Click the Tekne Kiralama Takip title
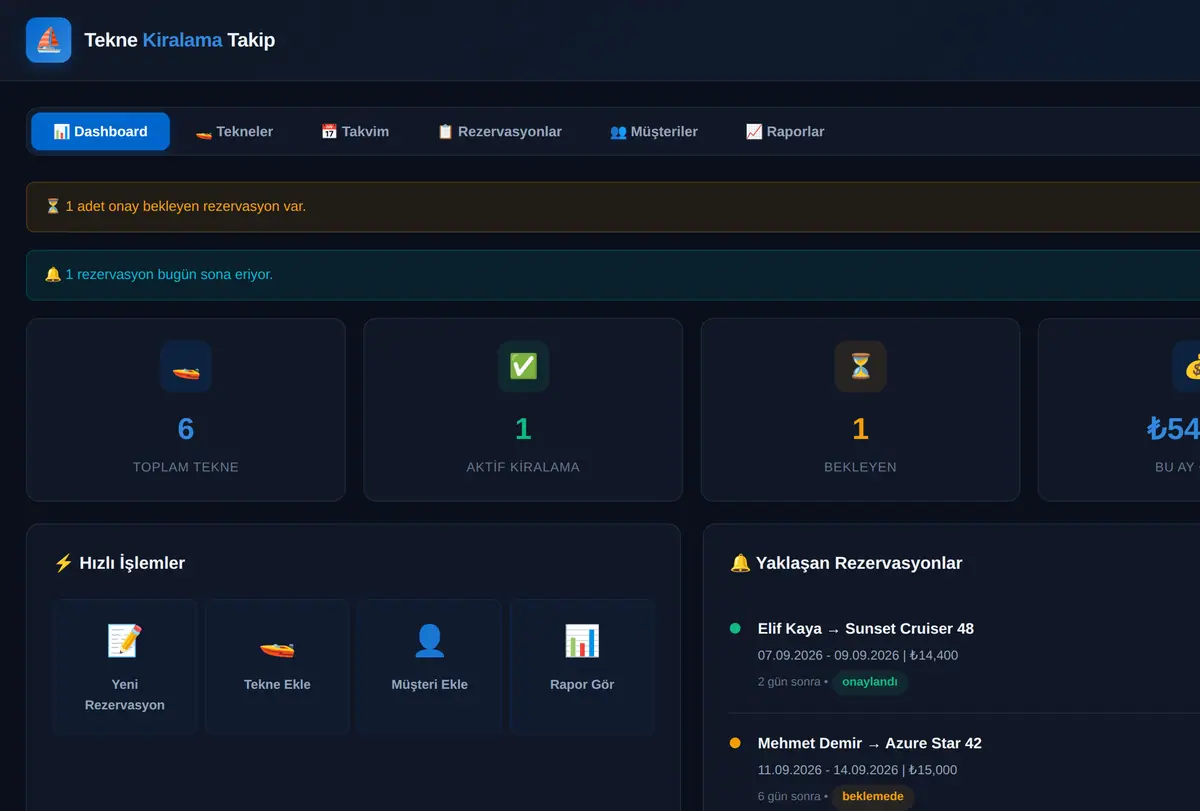 click(x=180, y=40)
